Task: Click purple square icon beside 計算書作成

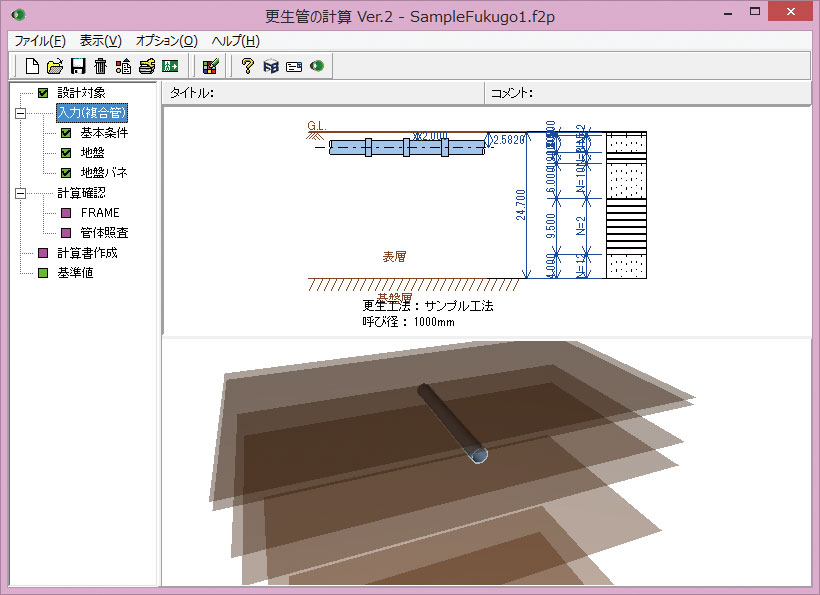Action: 43,253
